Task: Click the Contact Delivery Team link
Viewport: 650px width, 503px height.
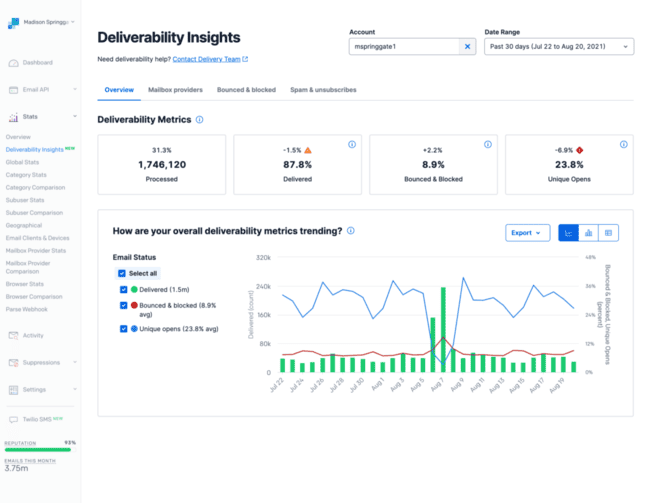Action: pos(207,59)
